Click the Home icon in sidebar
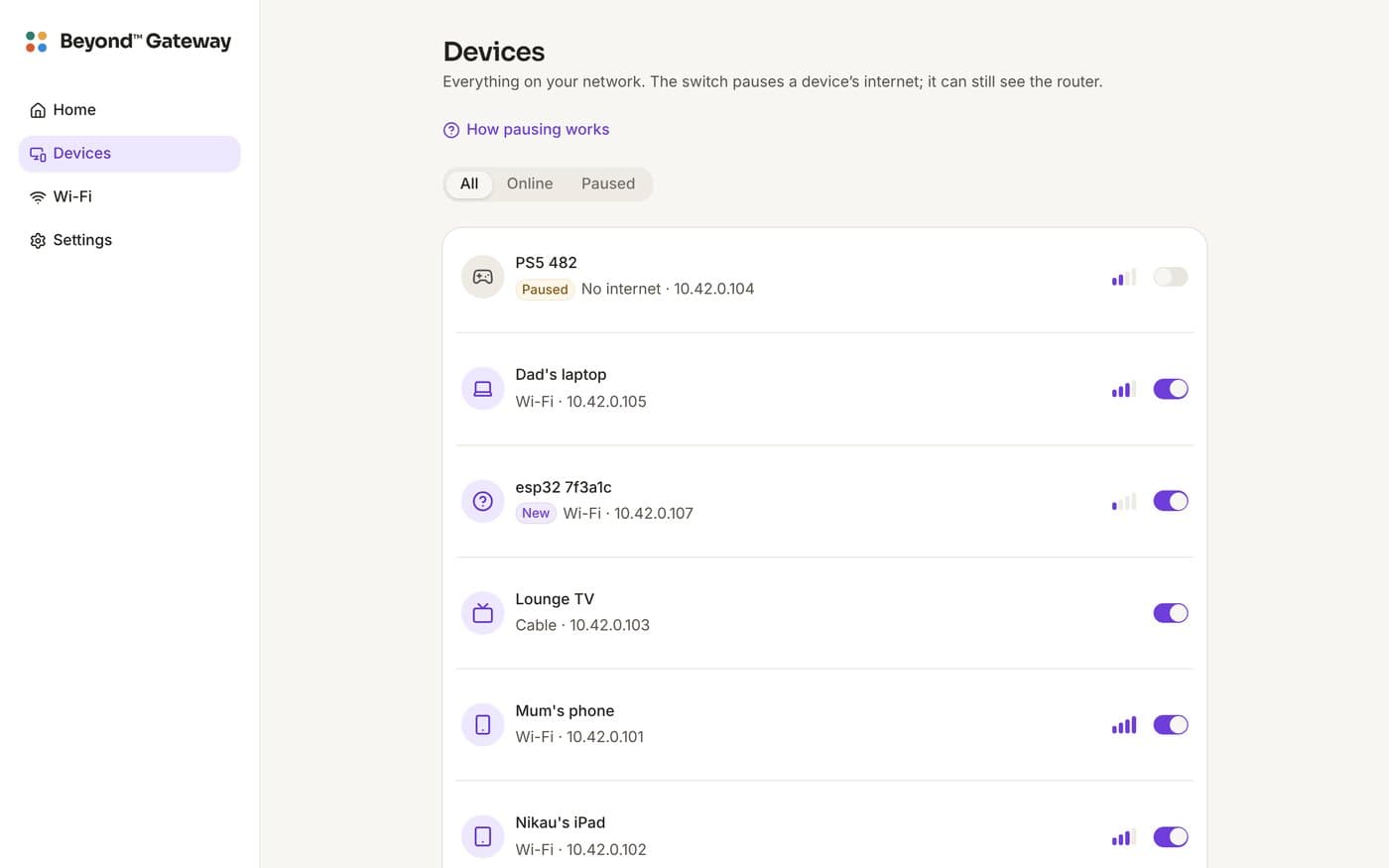The height and width of the screenshot is (868, 1389). pos(38,110)
